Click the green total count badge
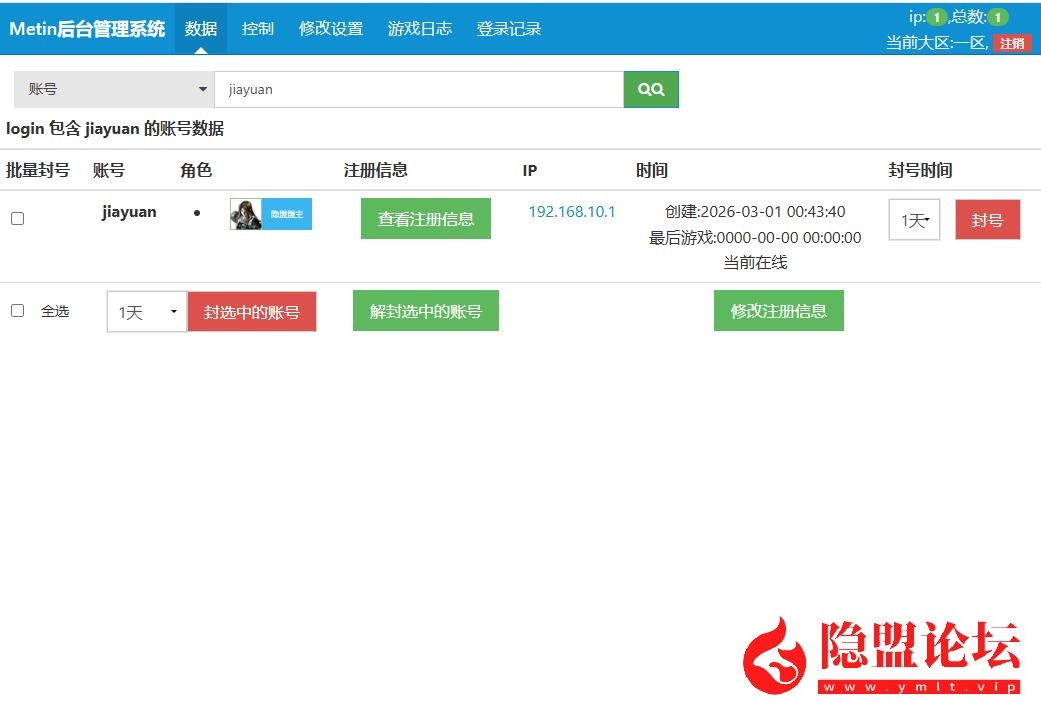 pos(998,17)
